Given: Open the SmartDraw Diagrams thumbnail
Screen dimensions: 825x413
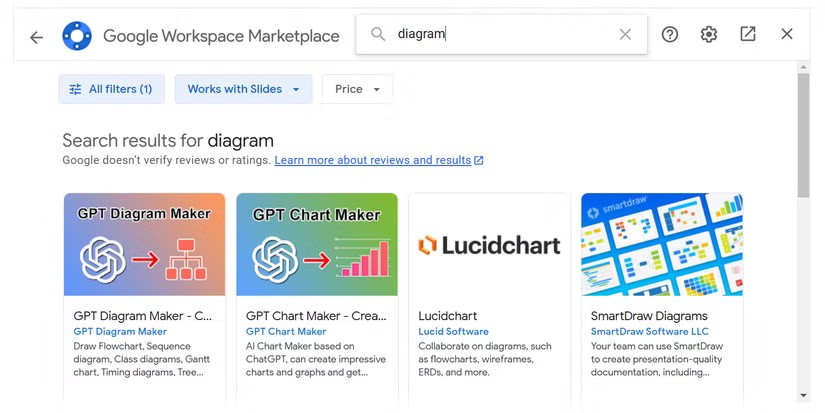Looking at the screenshot, I should coord(662,244).
